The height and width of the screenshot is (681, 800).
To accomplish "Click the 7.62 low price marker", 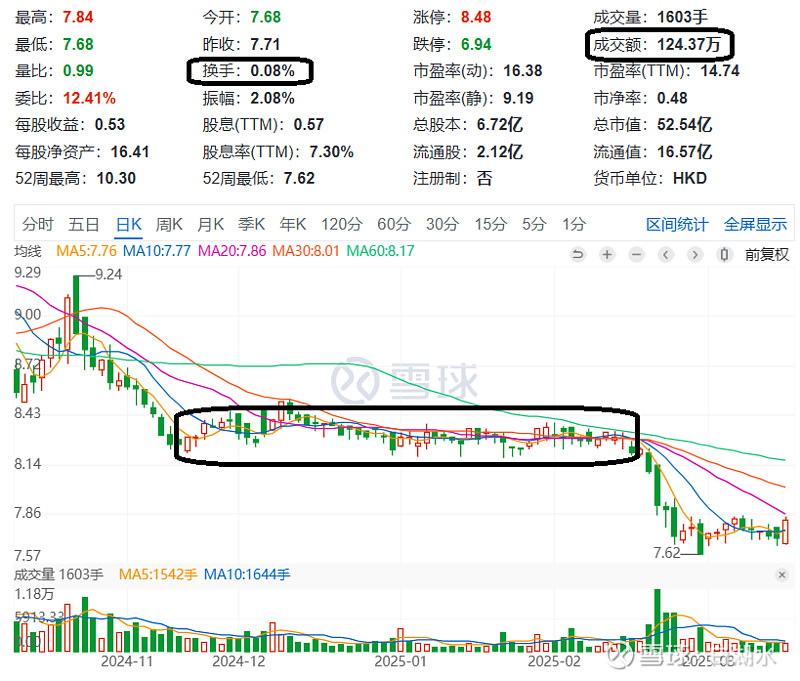I will [x=667, y=552].
